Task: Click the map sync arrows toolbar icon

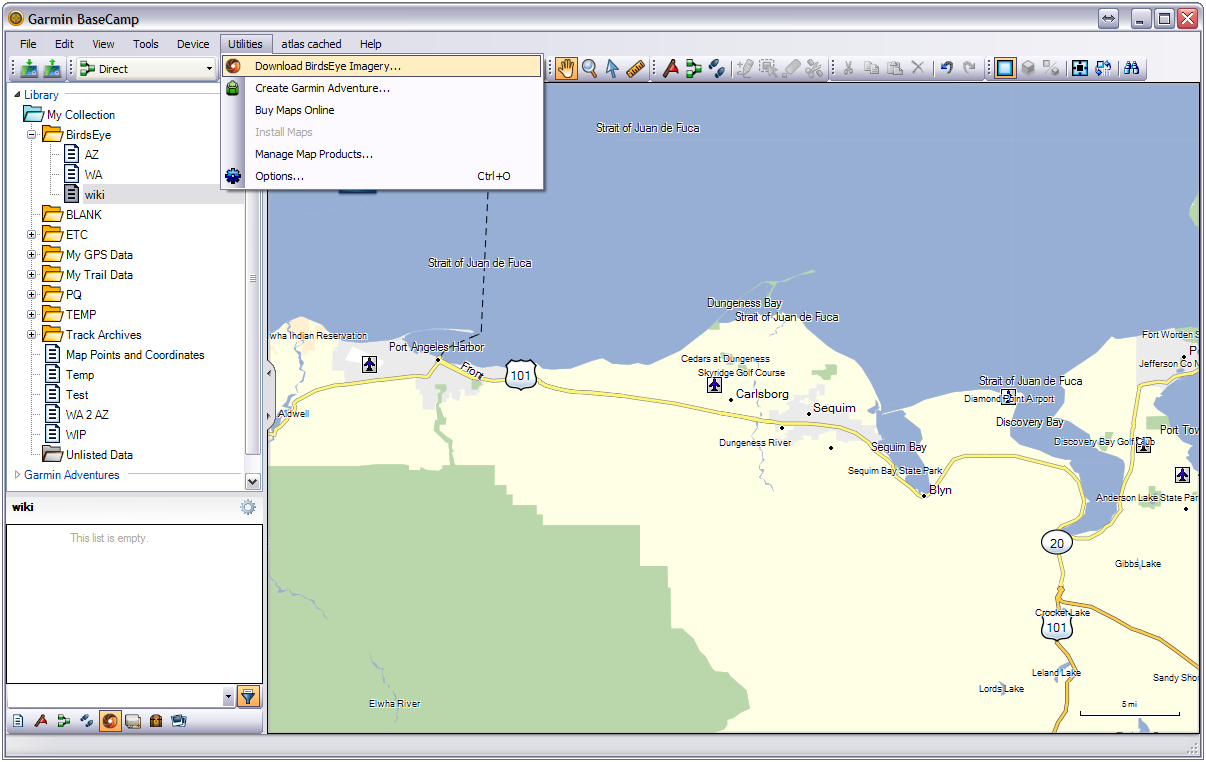Action: [1104, 68]
